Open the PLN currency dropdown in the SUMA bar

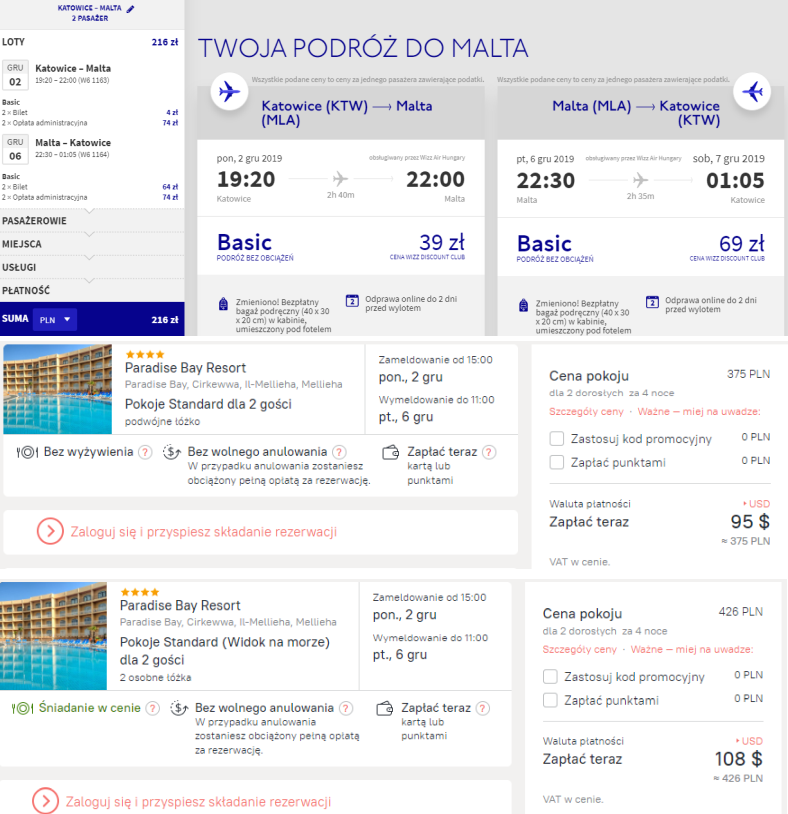pyautogui.click(x=55, y=320)
